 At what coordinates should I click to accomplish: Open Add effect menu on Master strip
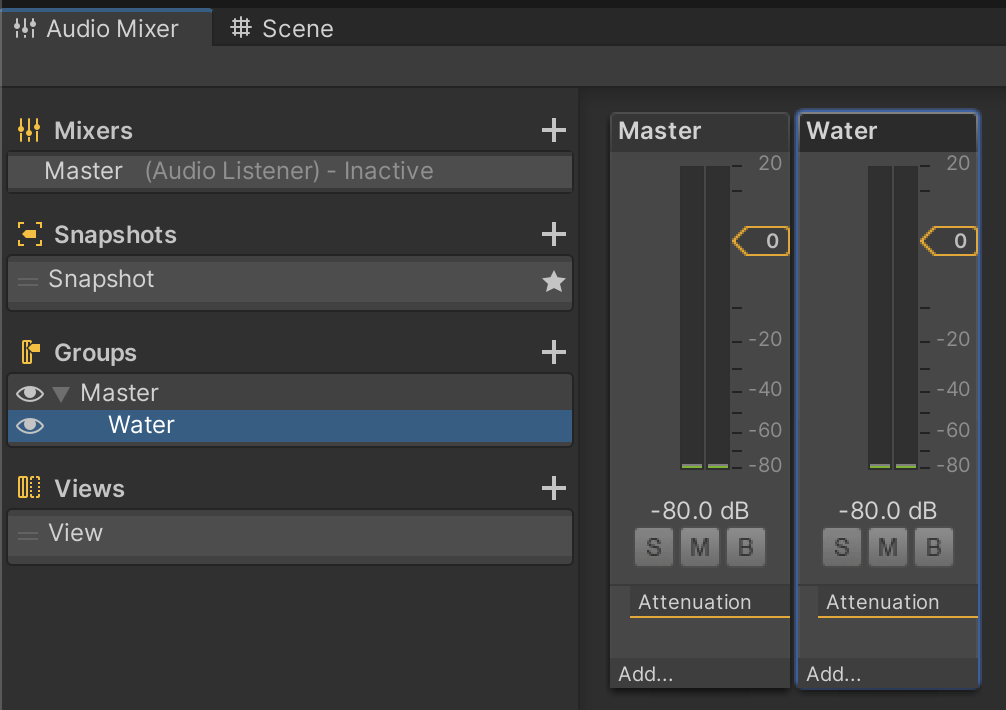(x=646, y=674)
